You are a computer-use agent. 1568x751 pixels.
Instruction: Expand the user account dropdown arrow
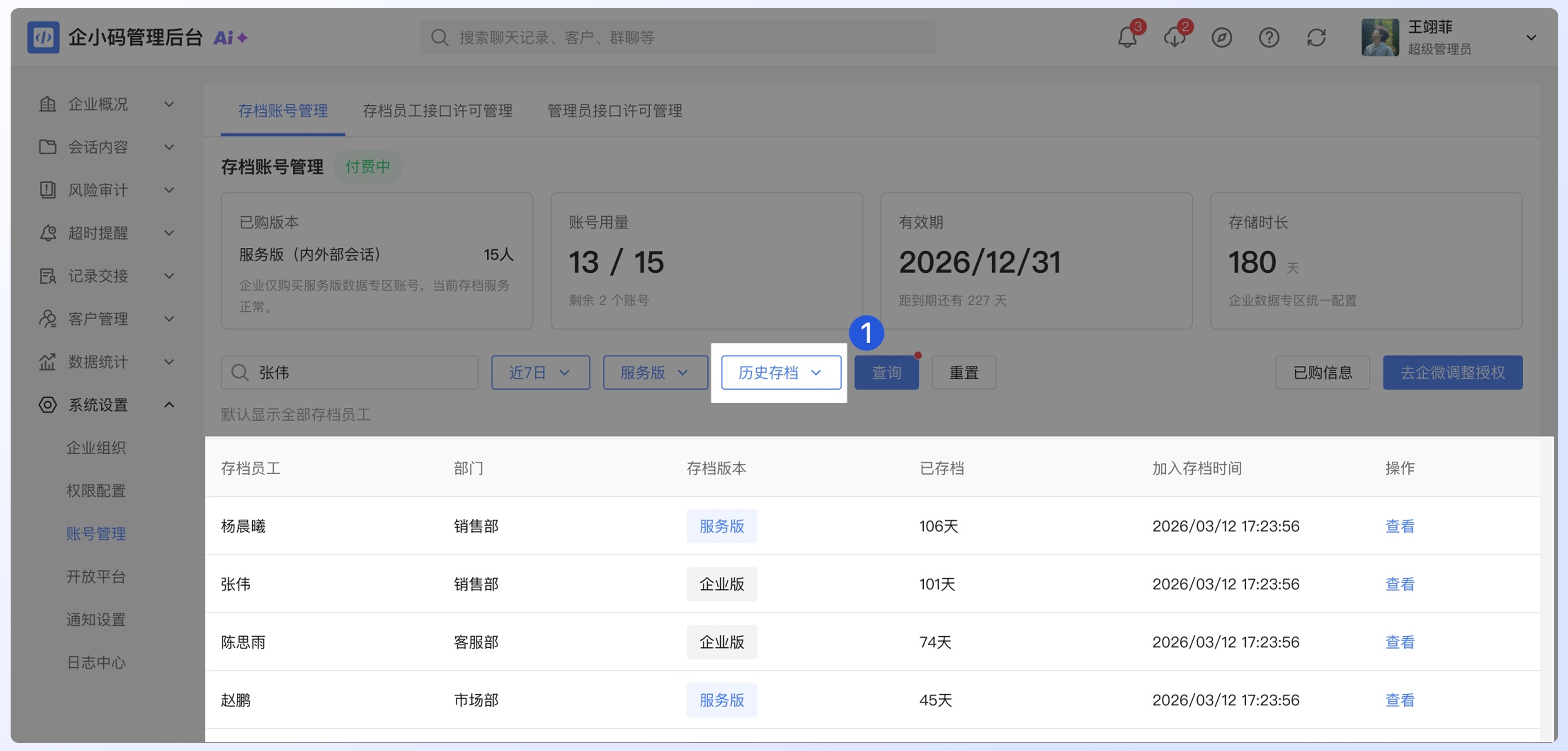[x=1531, y=38]
